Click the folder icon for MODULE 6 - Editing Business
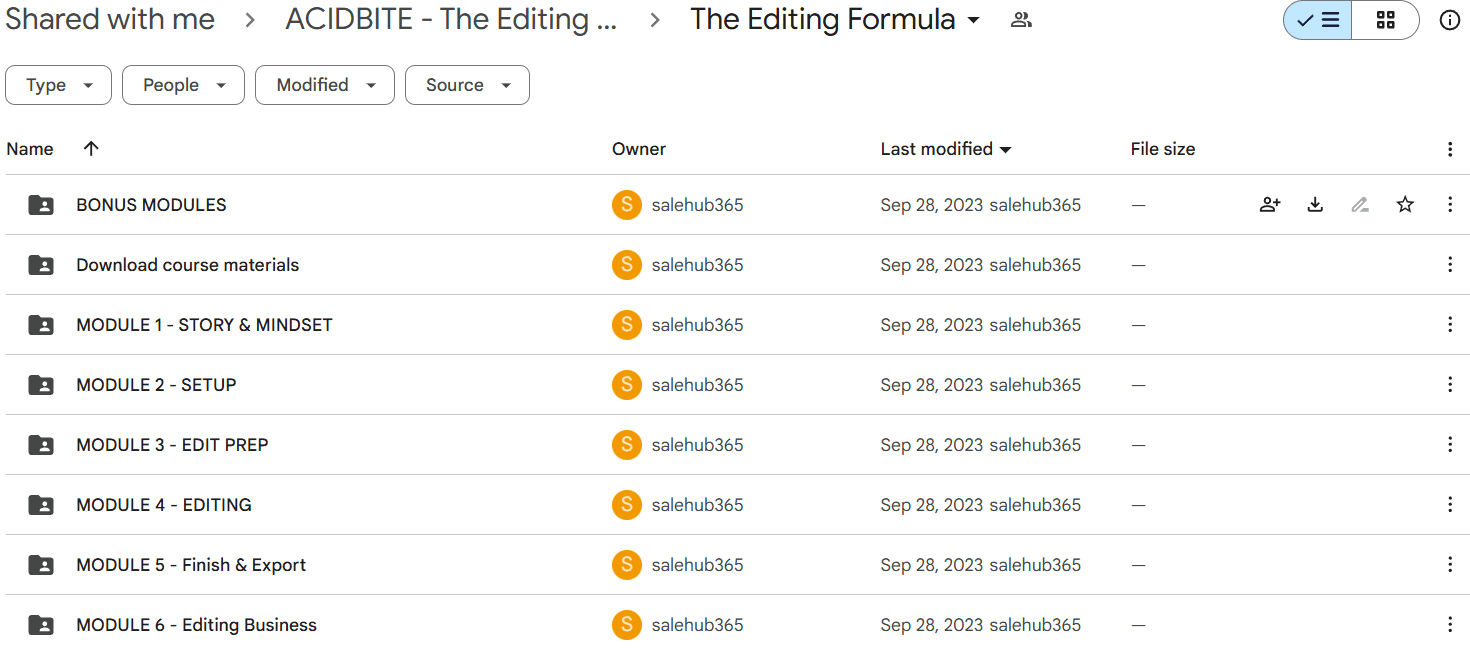 [41, 625]
